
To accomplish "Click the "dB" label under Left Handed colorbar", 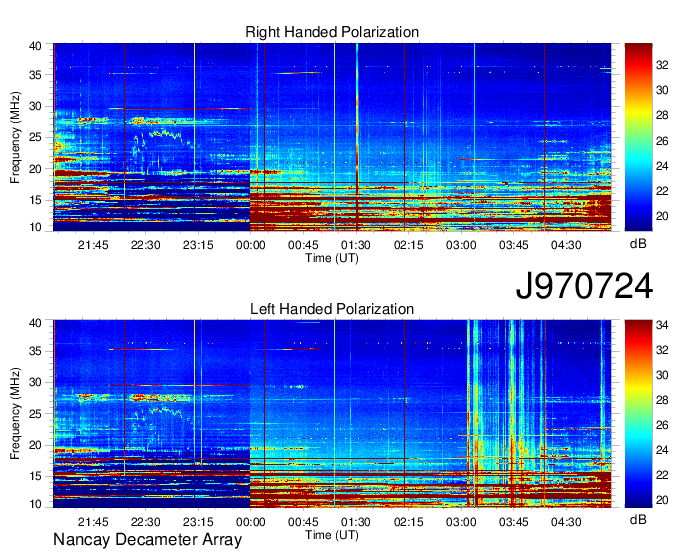I will point(638,520).
